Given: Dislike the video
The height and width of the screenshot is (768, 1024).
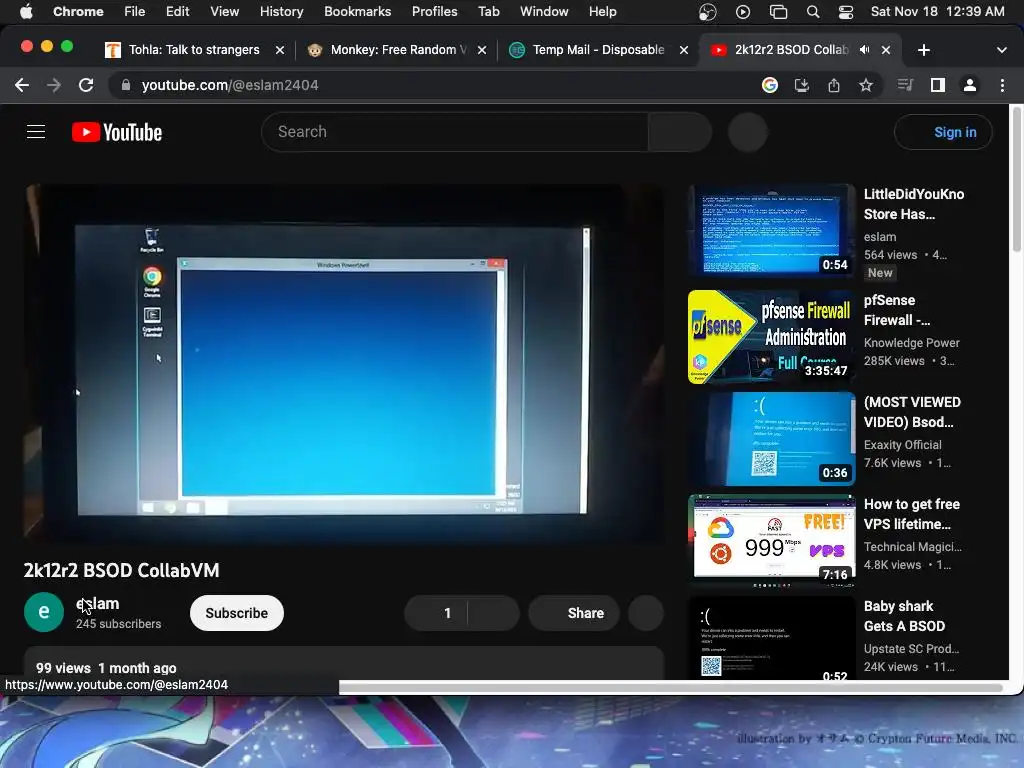Looking at the screenshot, I should (494, 613).
